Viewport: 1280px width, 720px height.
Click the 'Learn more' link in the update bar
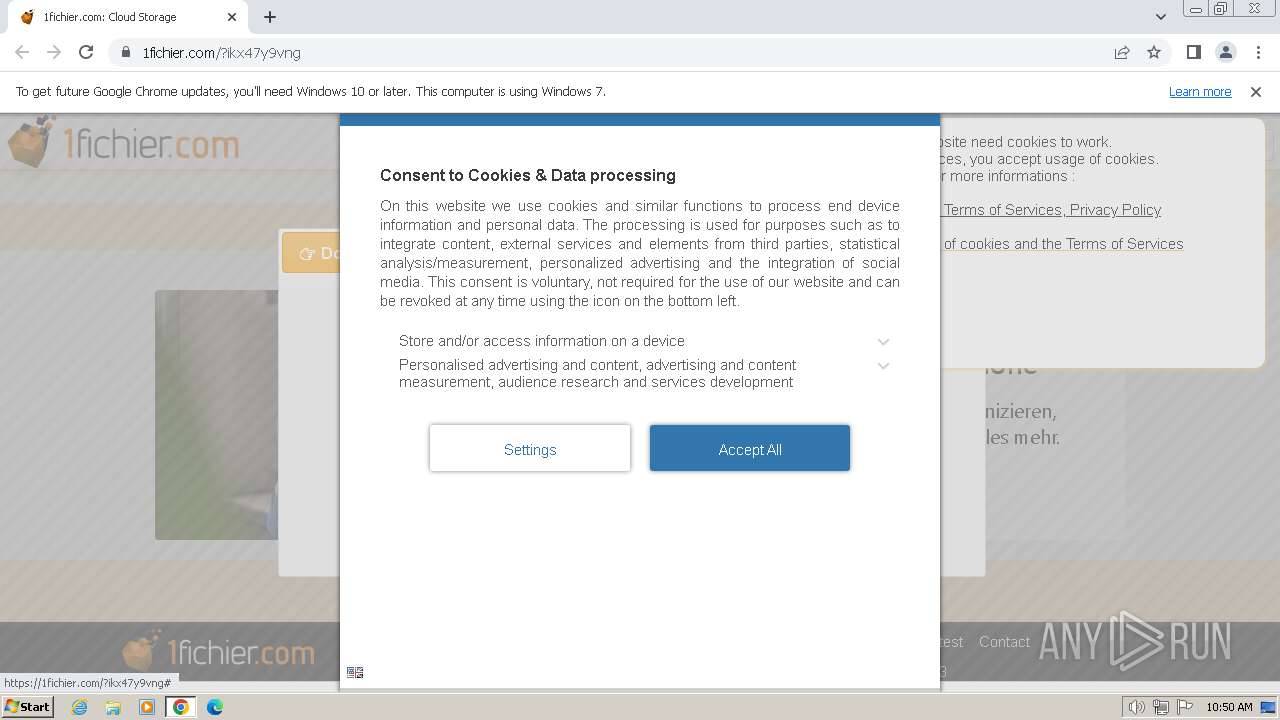1200,91
